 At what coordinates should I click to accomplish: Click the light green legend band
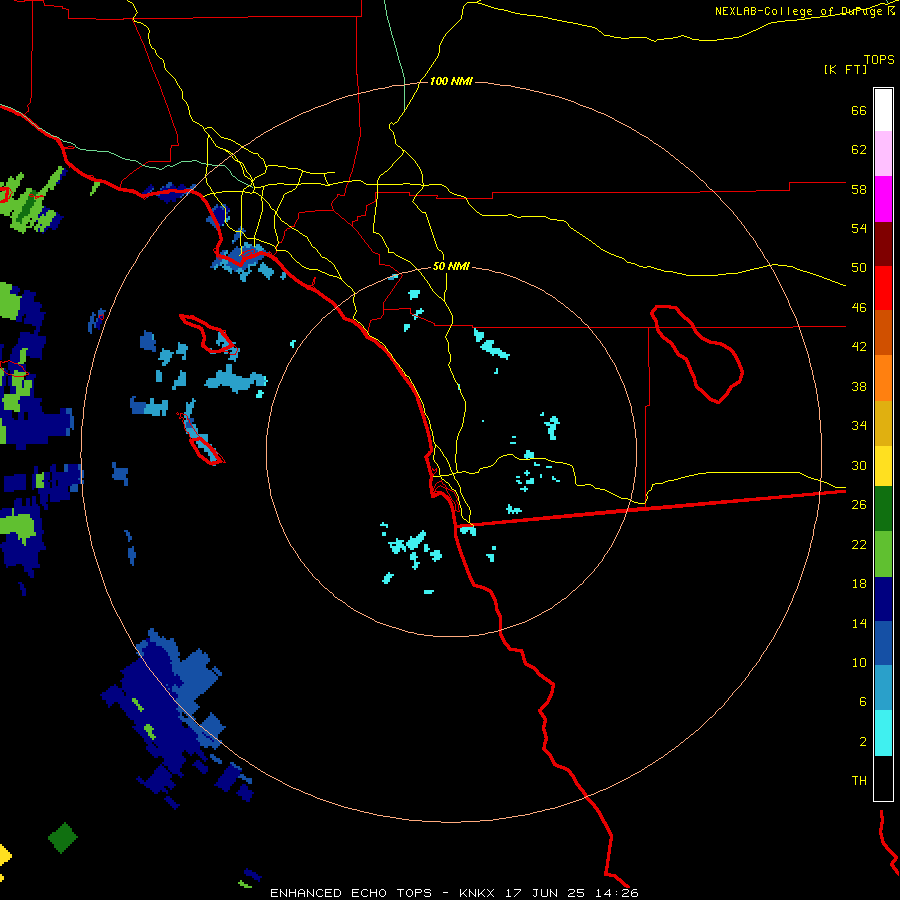883,554
